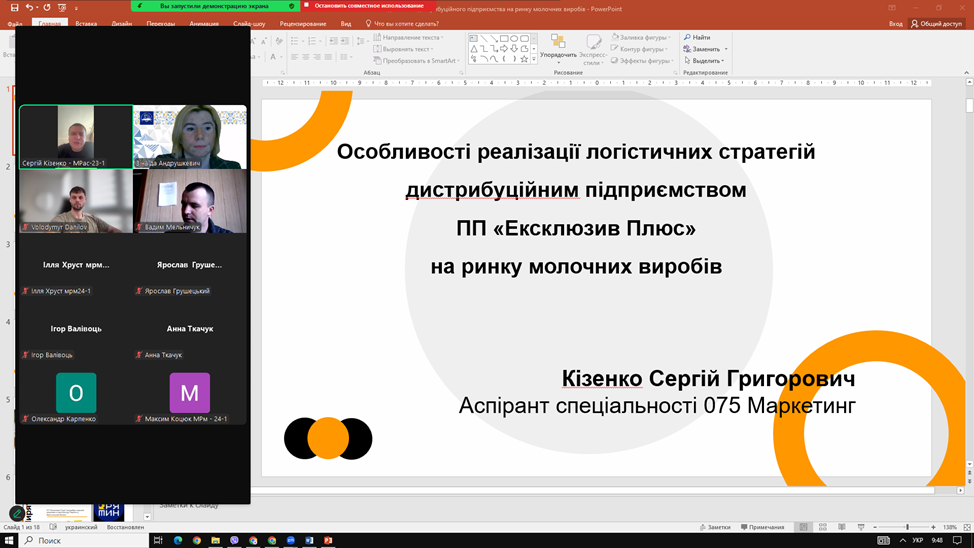
Task: Click the fit slide to window icon
Action: 967,527
